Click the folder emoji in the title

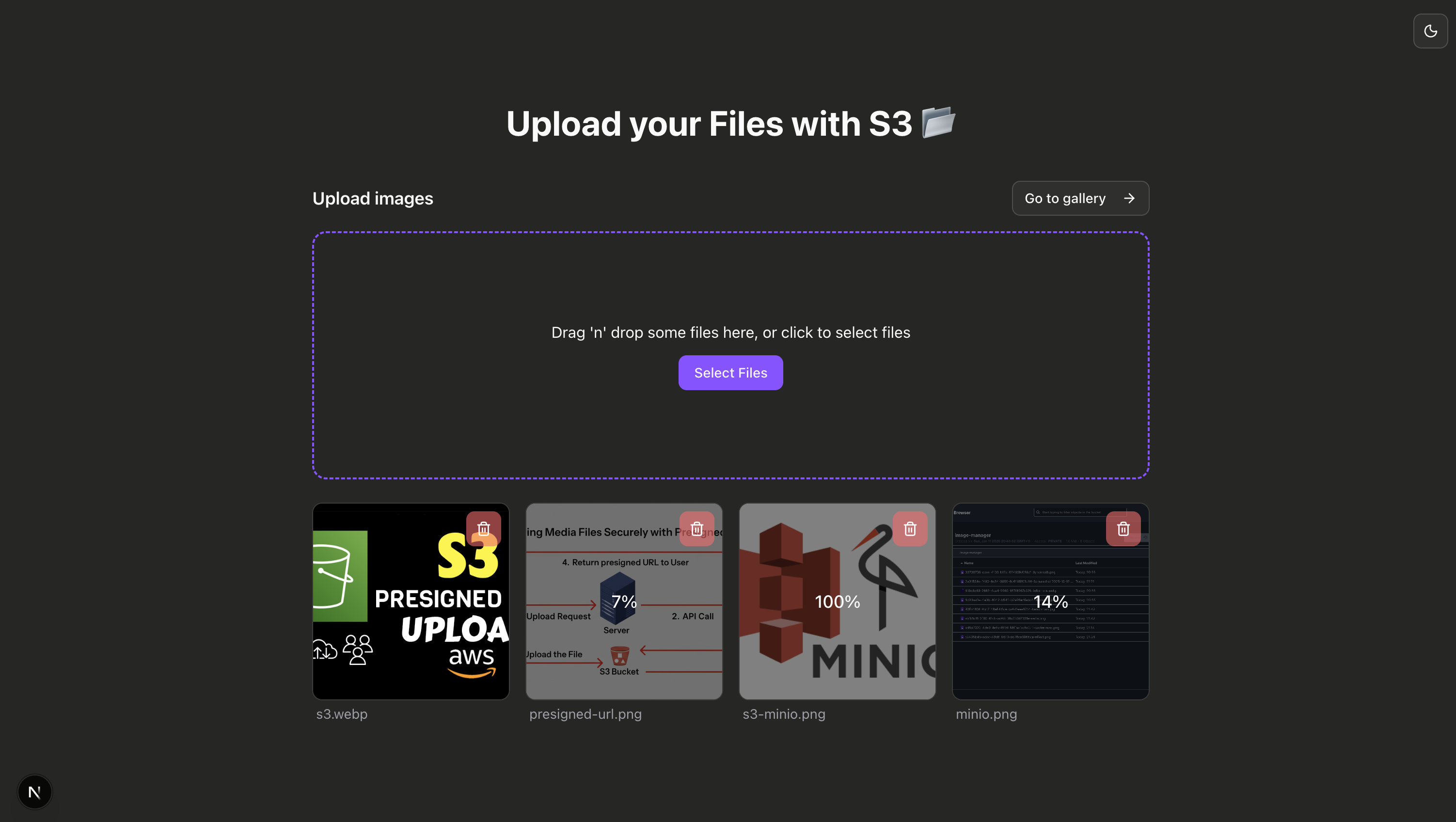tap(938, 123)
